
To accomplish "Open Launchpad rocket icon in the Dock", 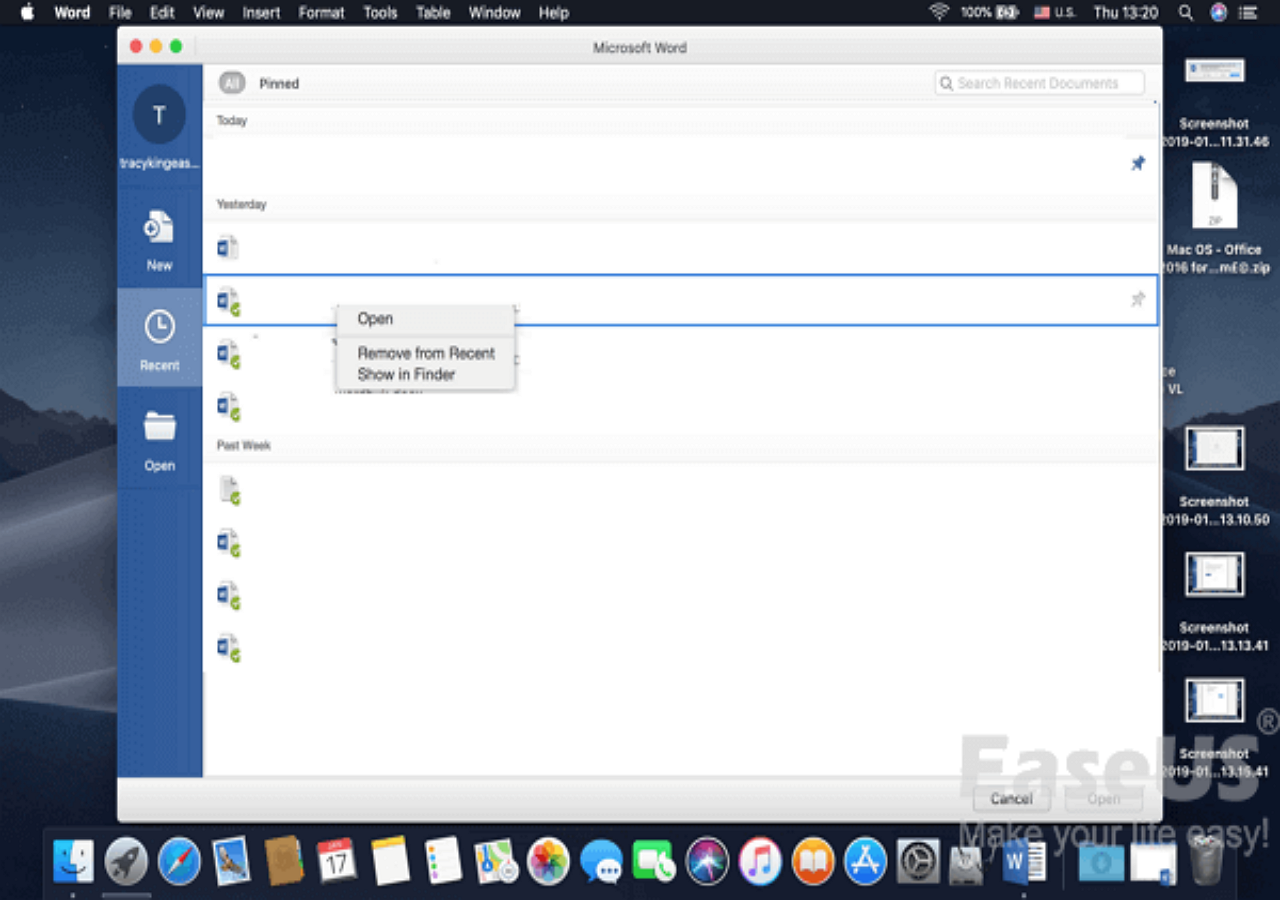I will 126,861.
